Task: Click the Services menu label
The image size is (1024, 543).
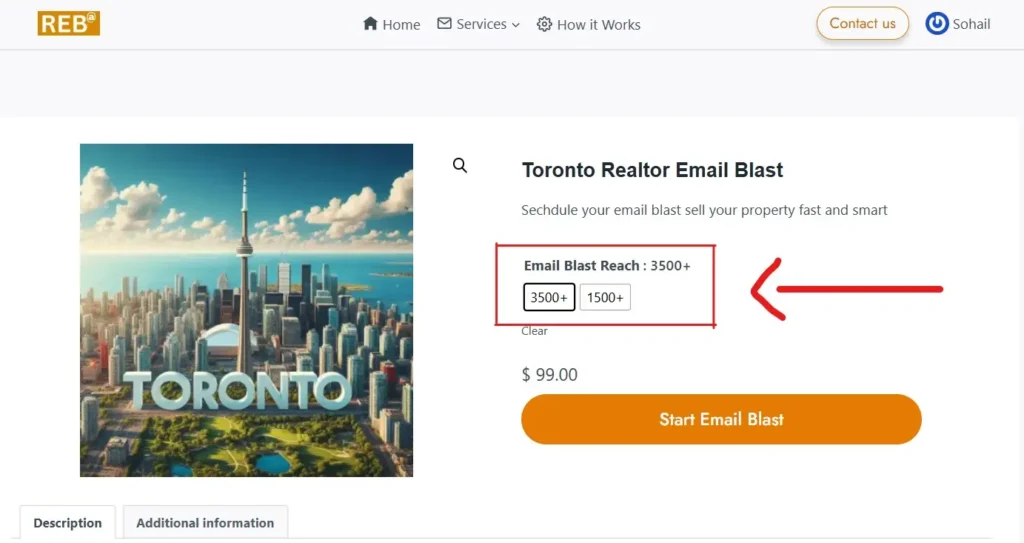Action: point(481,24)
